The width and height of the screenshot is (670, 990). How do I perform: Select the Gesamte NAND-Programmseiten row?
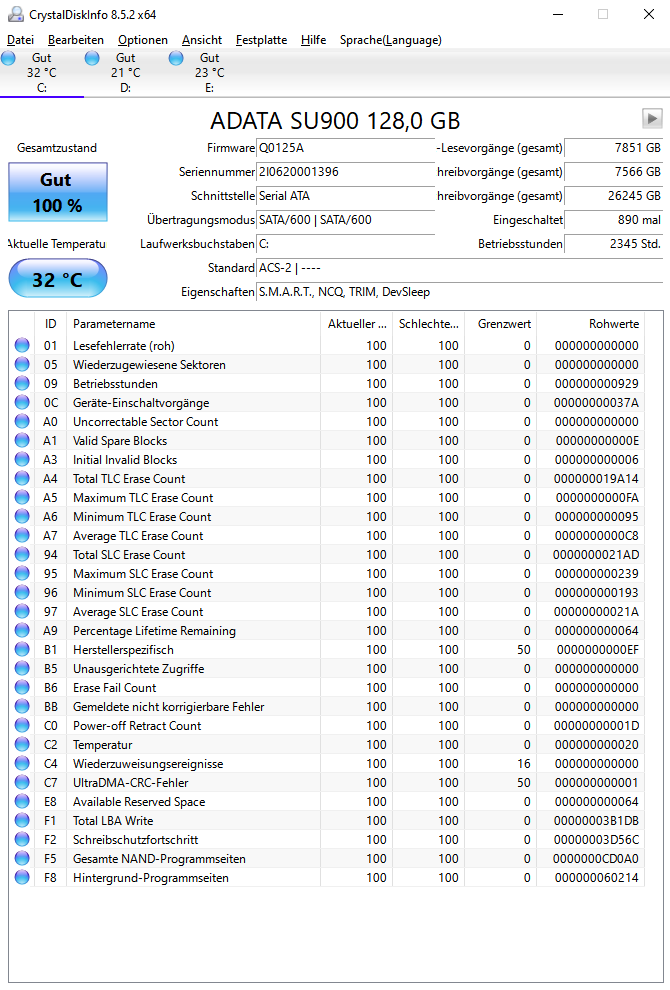[326, 858]
